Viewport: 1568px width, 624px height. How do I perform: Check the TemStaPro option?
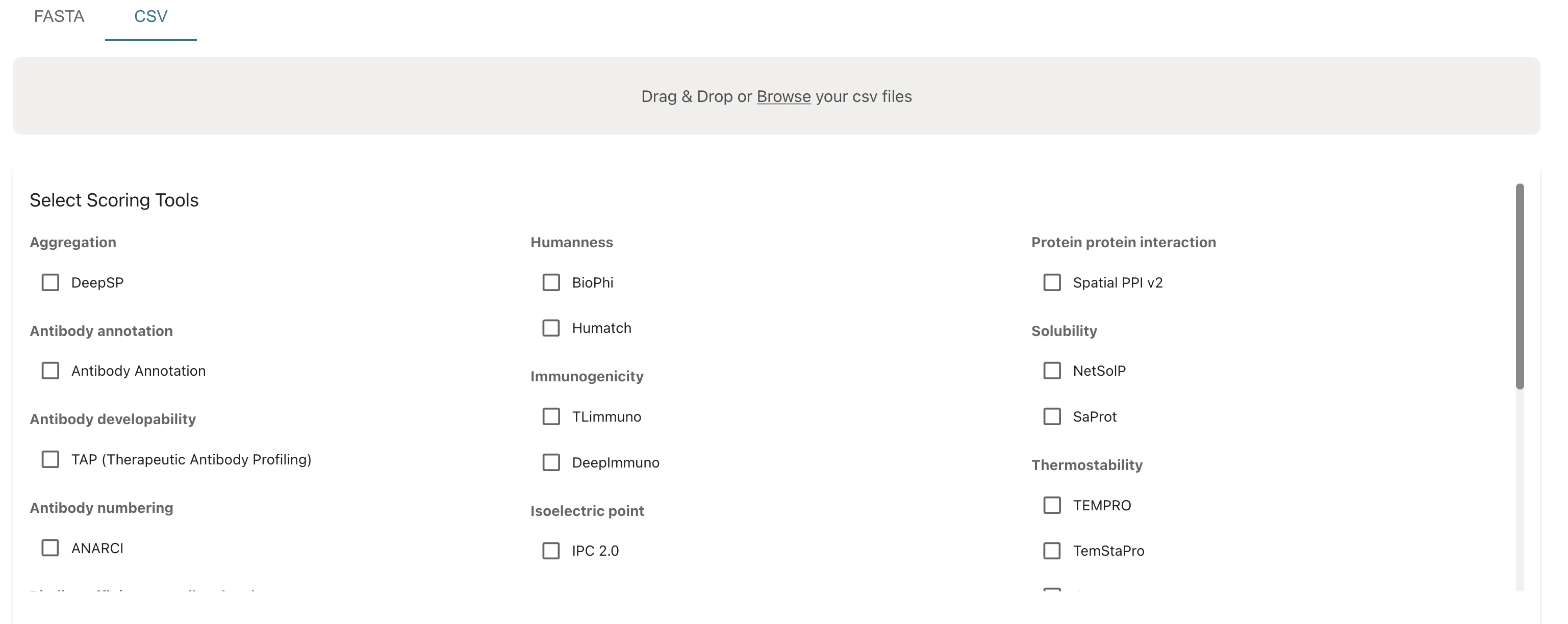coord(1052,551)
